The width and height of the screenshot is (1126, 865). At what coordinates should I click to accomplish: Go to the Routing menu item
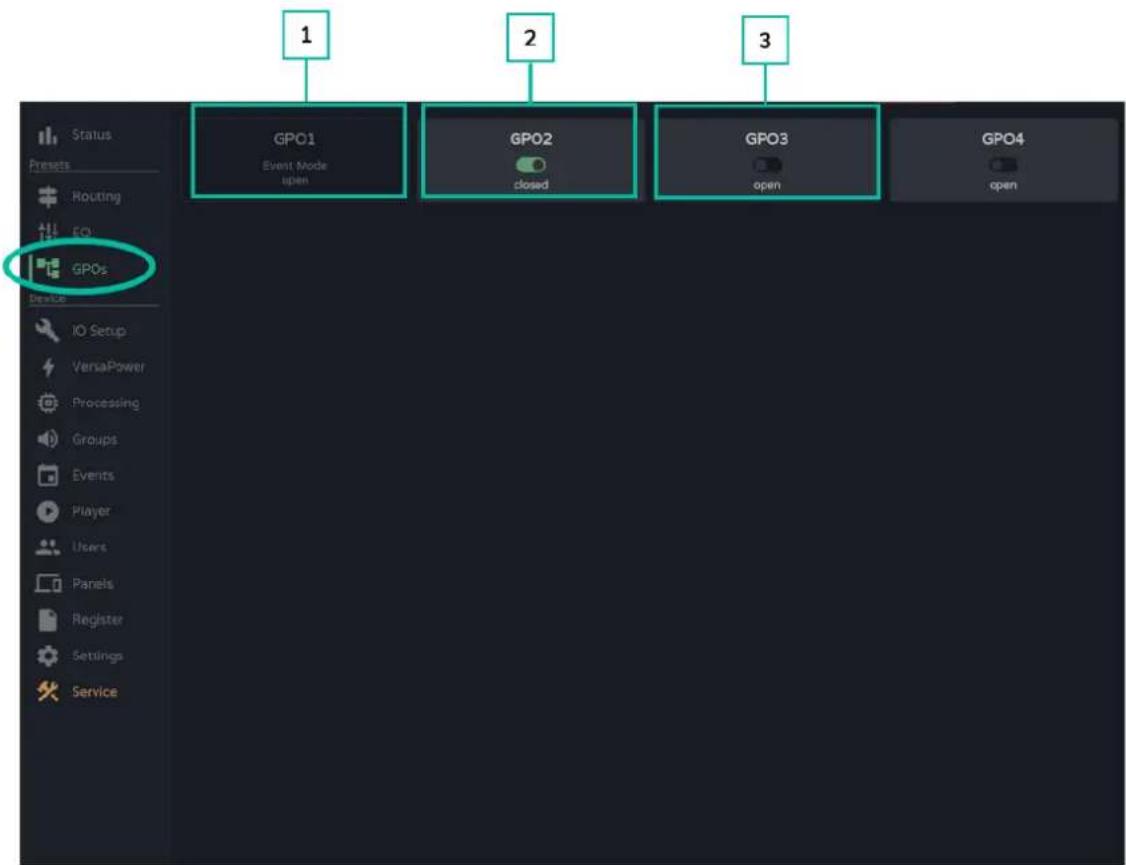point(96,196)
